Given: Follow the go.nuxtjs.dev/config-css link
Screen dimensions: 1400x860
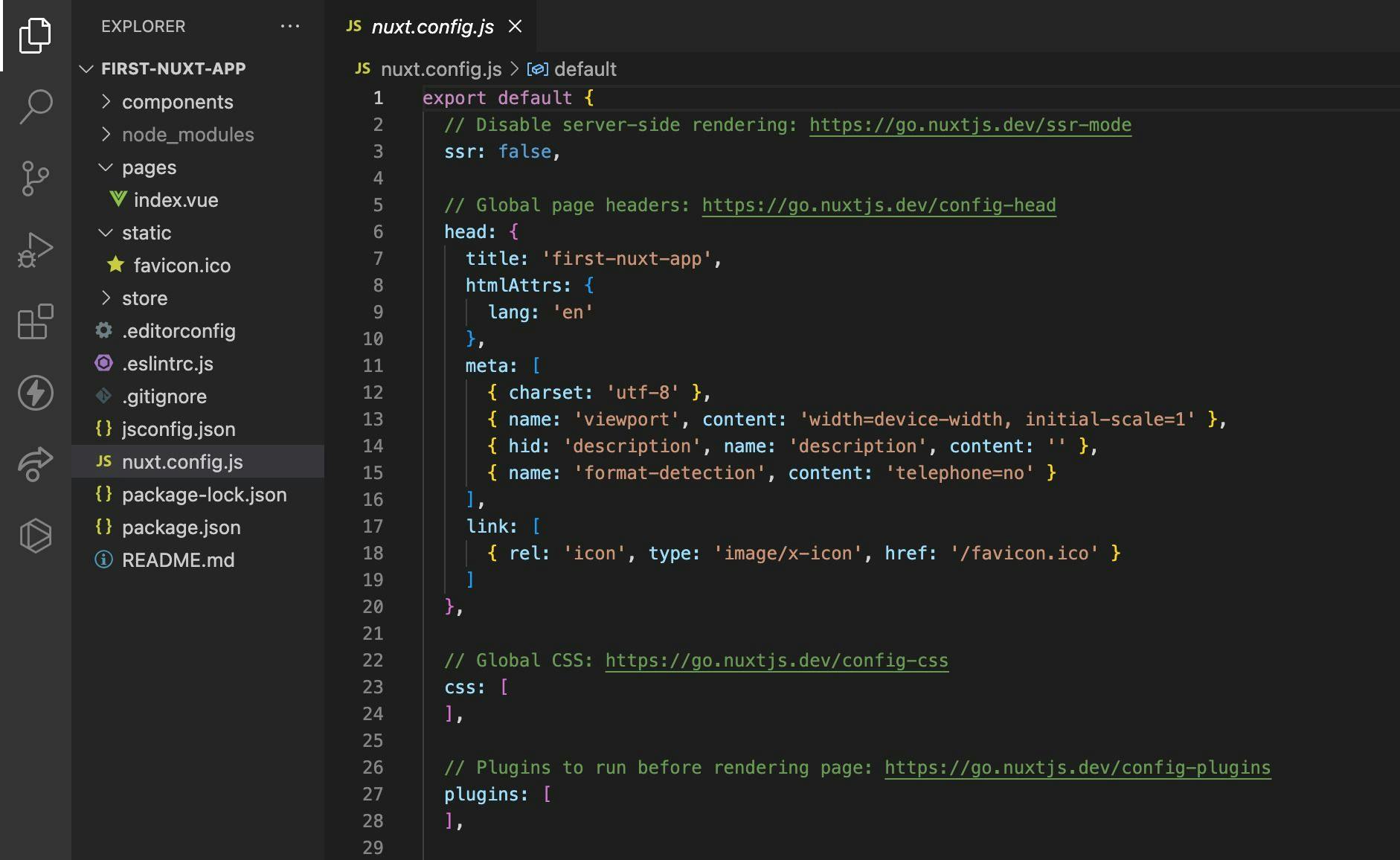Looking at the screenshot, I should (x=777, y=661).
